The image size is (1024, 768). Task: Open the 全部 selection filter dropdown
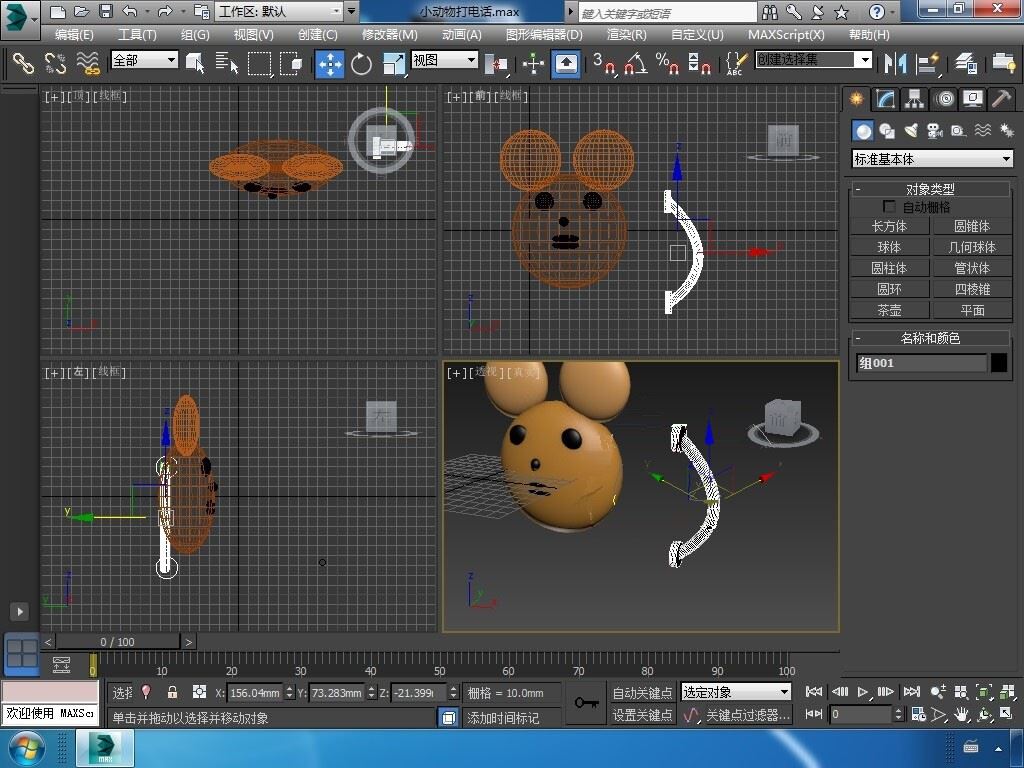coord(144,60)
